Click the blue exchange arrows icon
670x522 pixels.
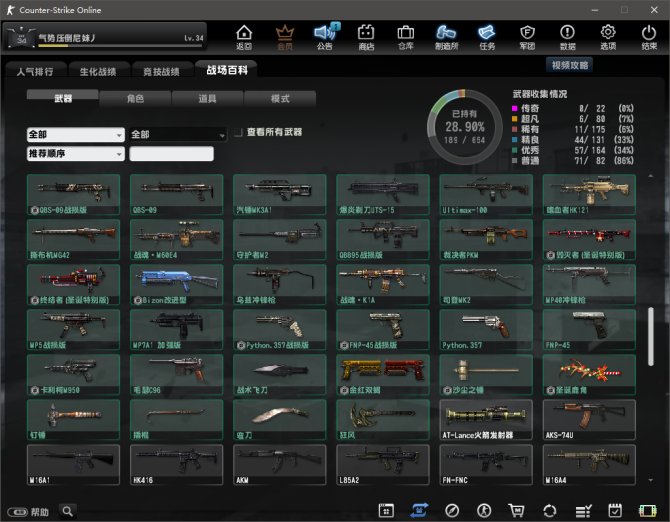(x=419, y=510)
